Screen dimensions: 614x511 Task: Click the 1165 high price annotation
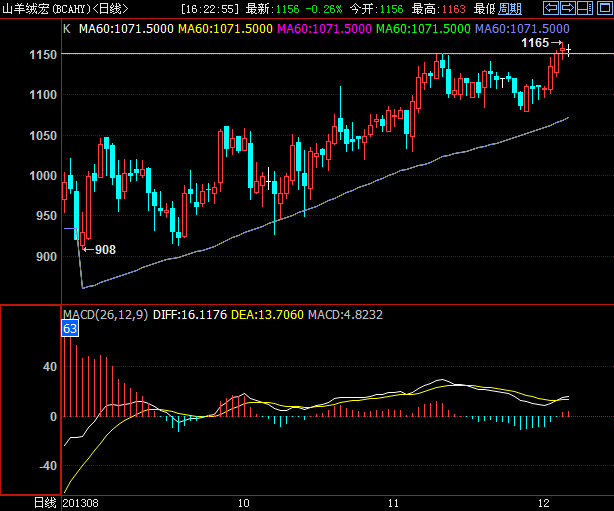pyautogui.click(x=535, y=43)
